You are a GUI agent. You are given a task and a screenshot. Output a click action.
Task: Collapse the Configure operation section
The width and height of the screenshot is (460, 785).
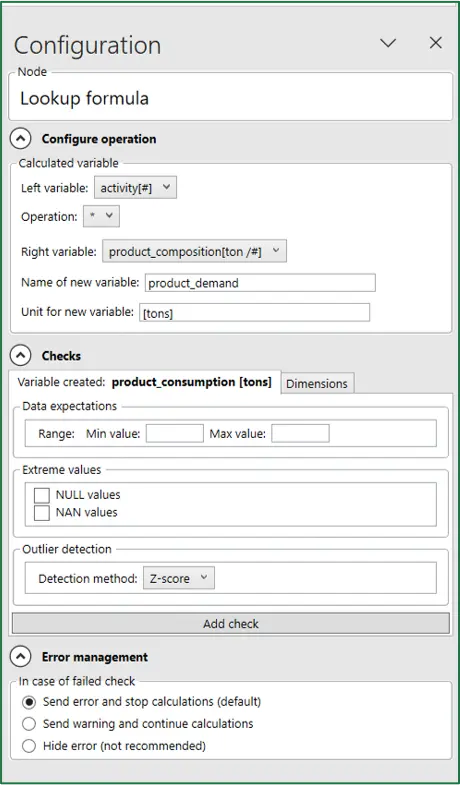point(21,139)
